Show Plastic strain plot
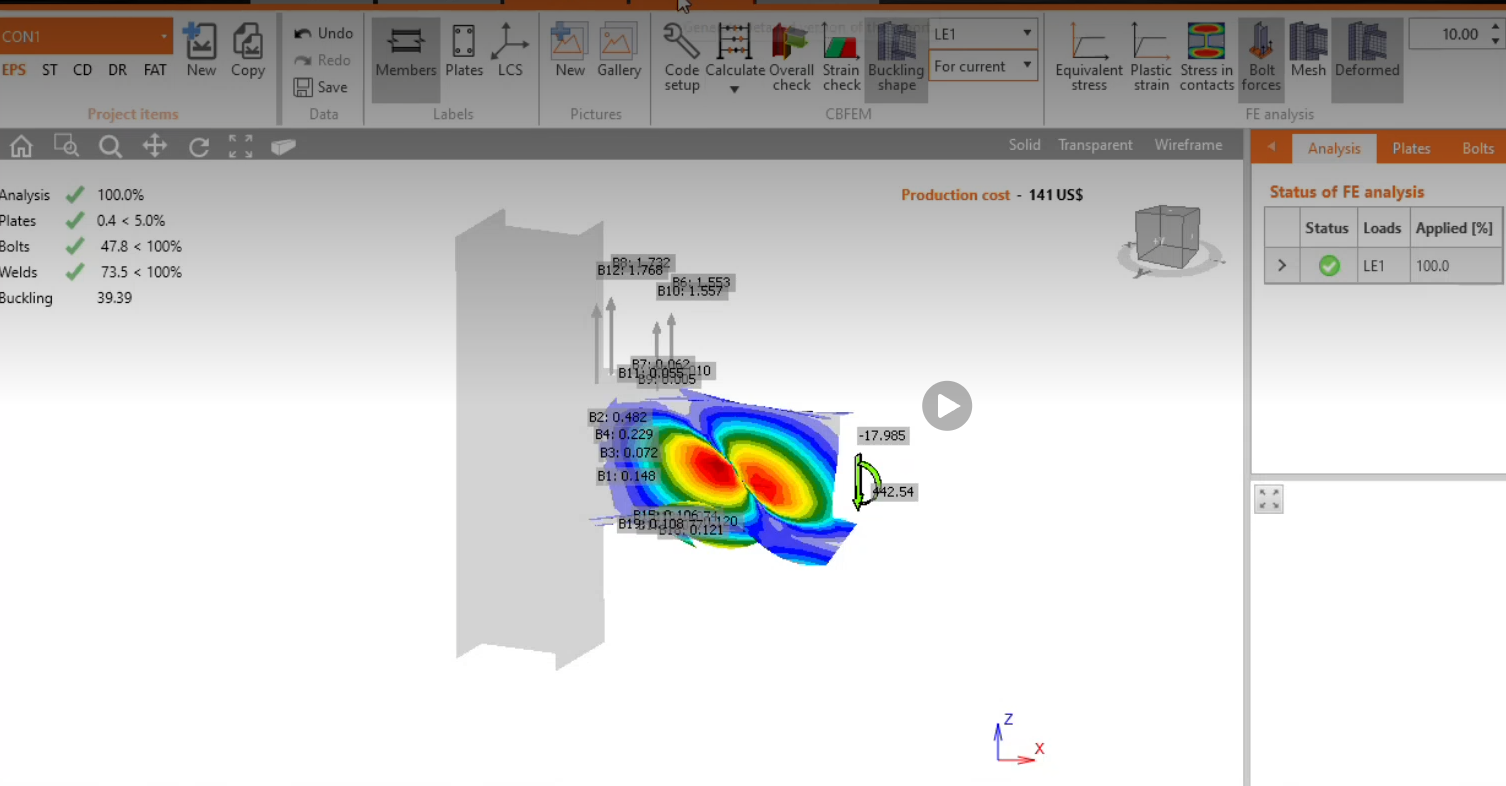Screen dimensions: 1506x786 click(x=1151, y=58)
